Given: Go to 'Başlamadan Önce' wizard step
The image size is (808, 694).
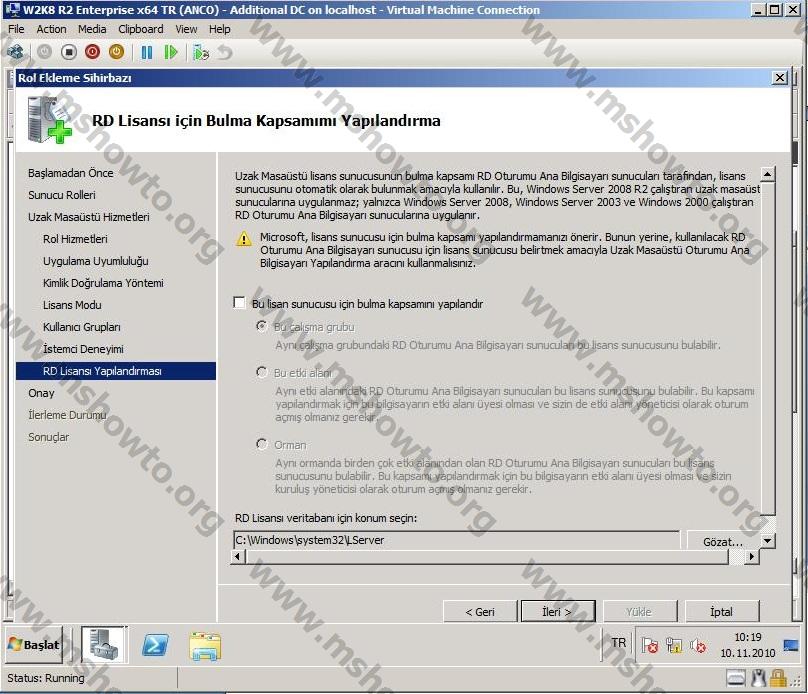Looking at the screenshot, I should (x=71, y=173).
